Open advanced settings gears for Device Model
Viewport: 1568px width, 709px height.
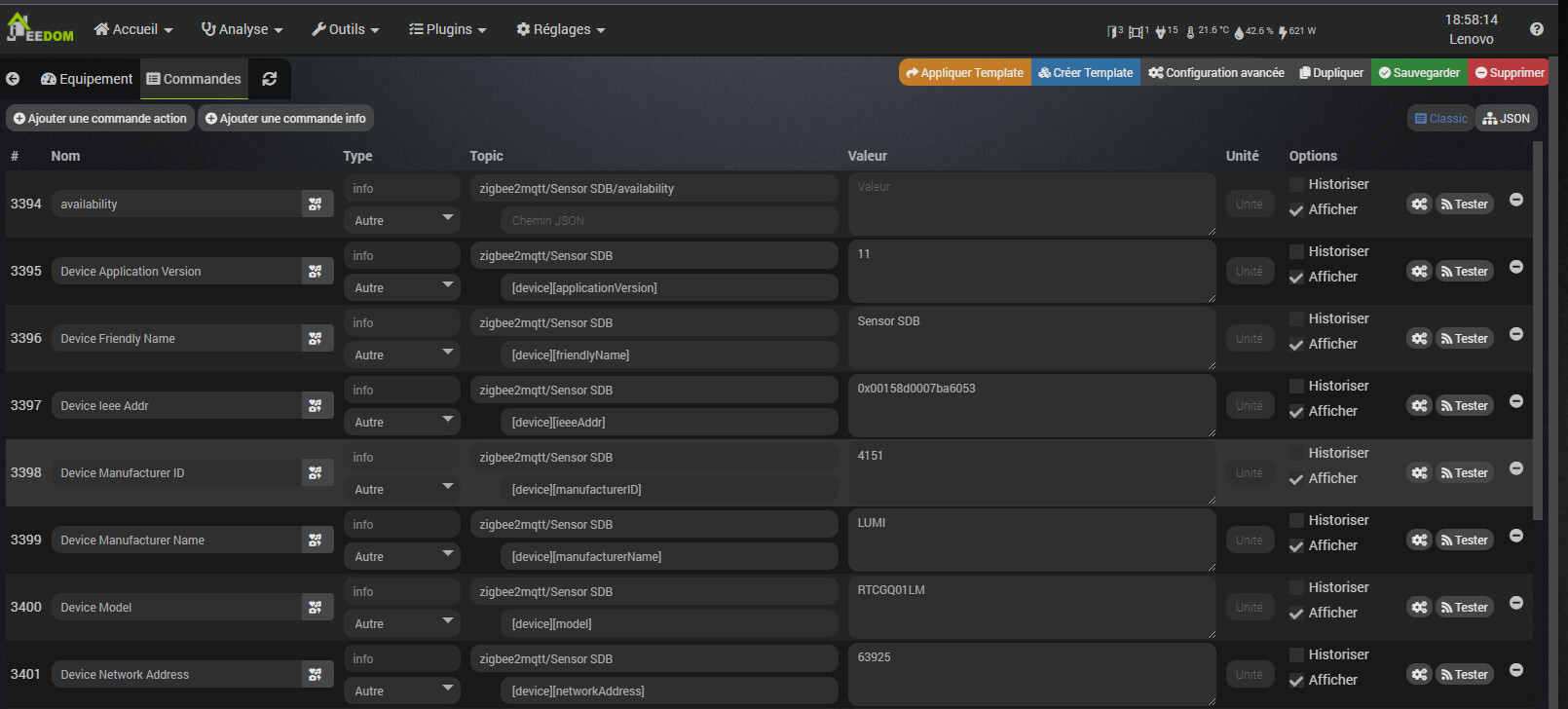pyautogui.click(x=1419, y=608)
